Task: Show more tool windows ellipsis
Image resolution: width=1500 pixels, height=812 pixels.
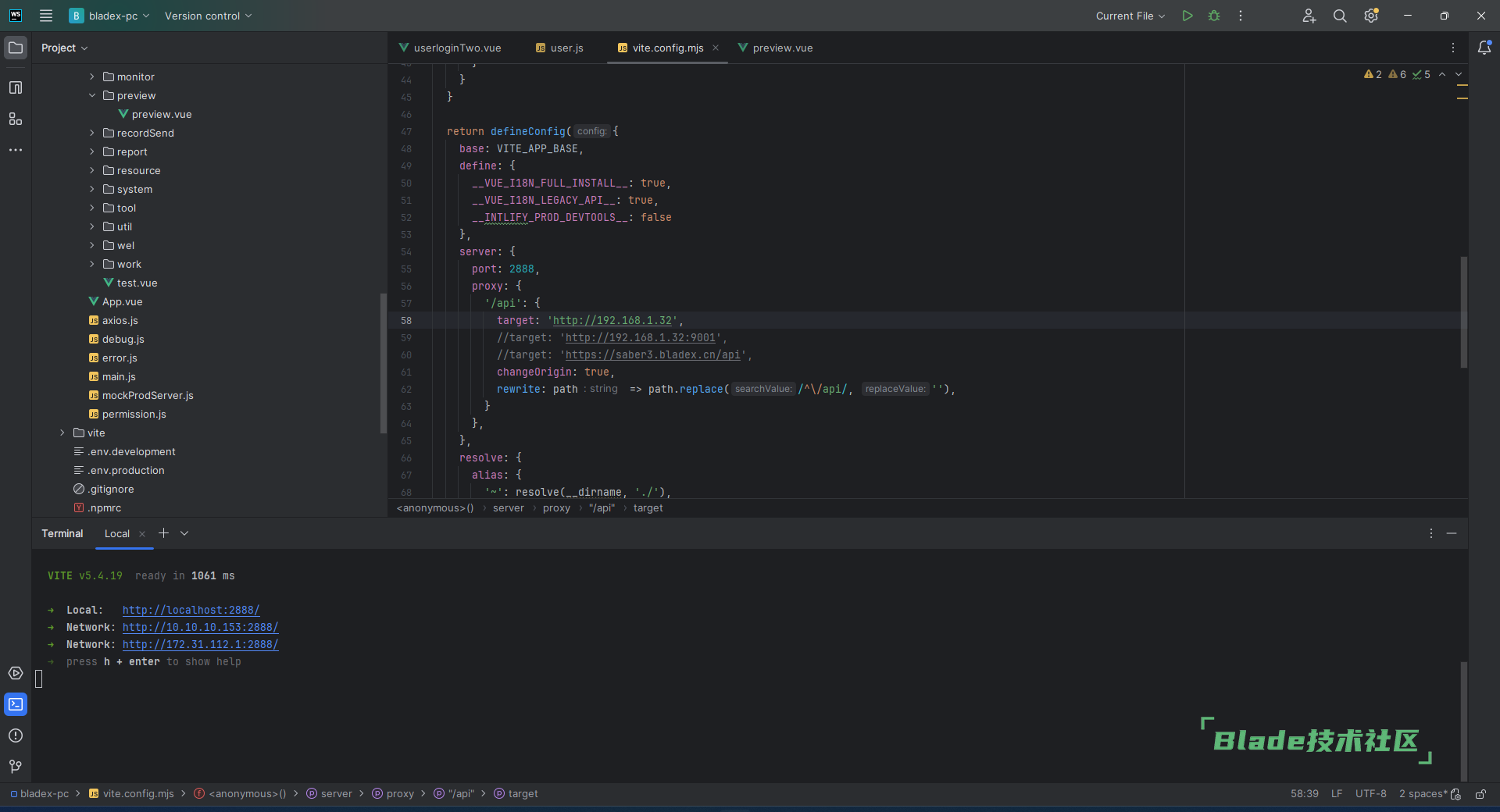Action: 16,150
